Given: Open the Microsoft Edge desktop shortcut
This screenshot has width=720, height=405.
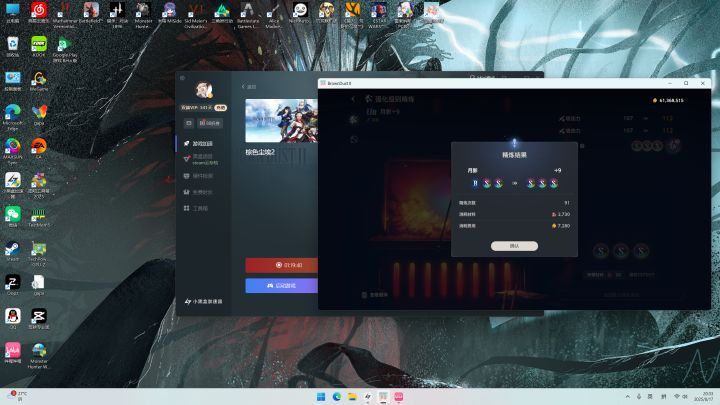Looking at the screenshot, I should pyautogui.click(x=12, y=115).
